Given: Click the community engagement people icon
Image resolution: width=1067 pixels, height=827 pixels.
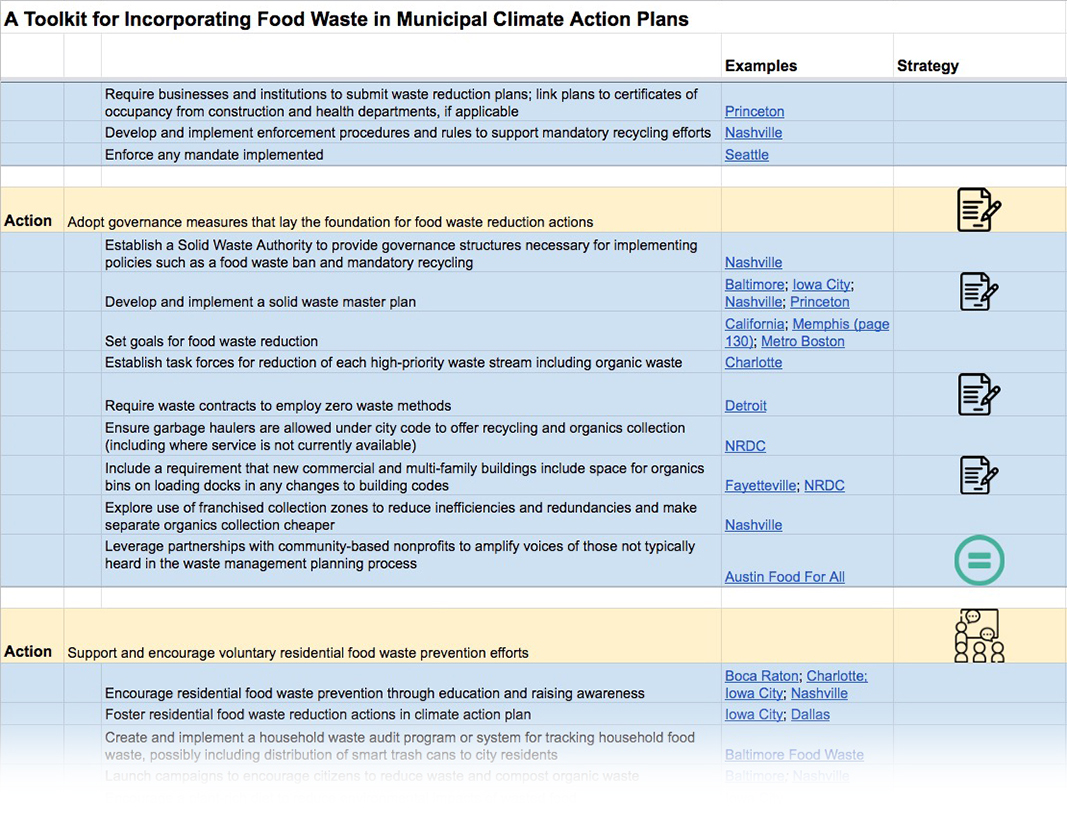Looking at the screenshot, I should (x=979, y=636).
